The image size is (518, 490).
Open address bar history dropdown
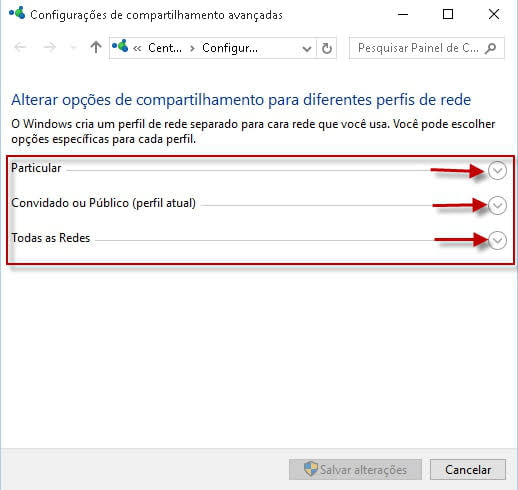pyautogui.click(x=307, y=49)
